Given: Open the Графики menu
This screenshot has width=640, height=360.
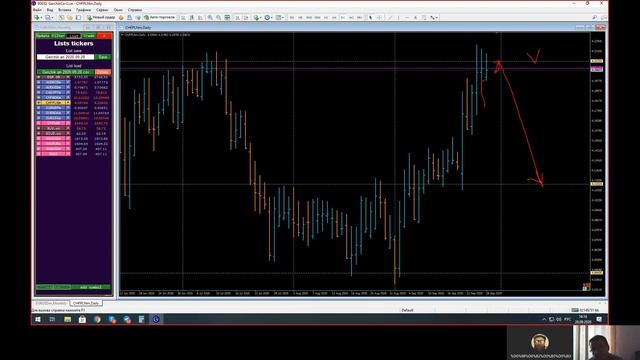Looking at the screenshot, I should click(x=83, y=9).
